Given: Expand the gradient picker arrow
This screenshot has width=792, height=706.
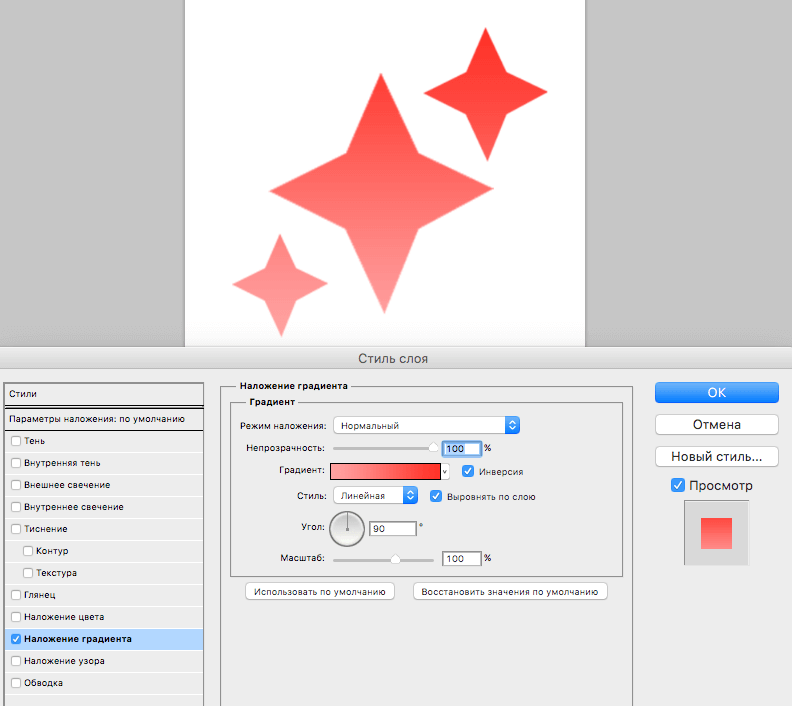Looking at the screenshot, I should tap(446, 471).
